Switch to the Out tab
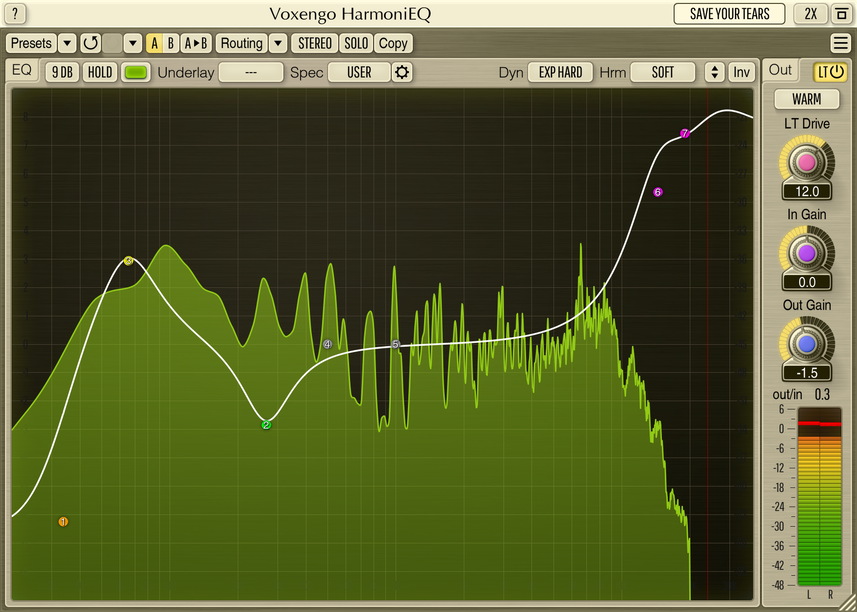Viewport: 857px width, 612px height. [781, 70]
